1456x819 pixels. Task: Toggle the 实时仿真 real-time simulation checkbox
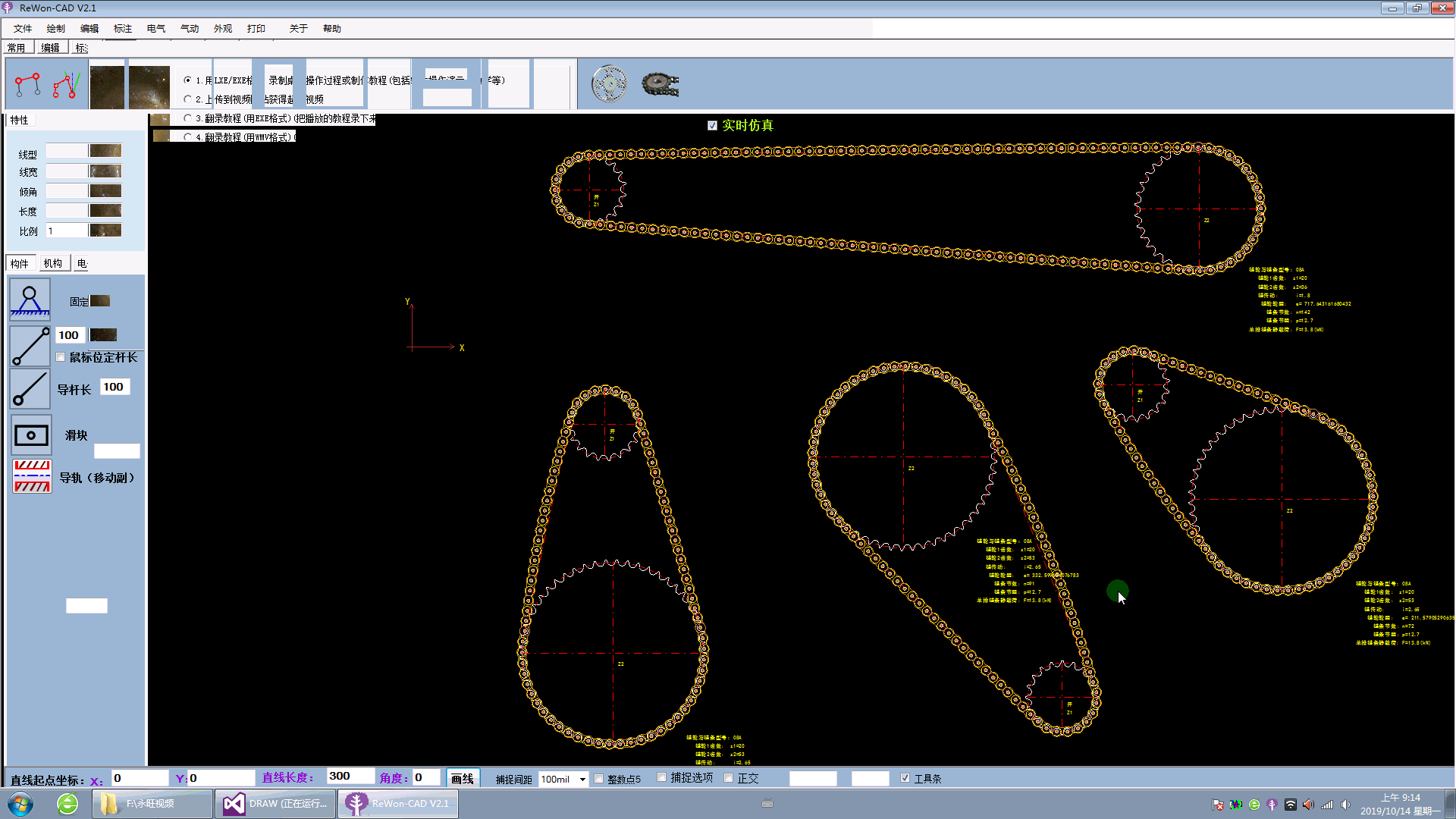pyautogui.click(x=712, y=126)
